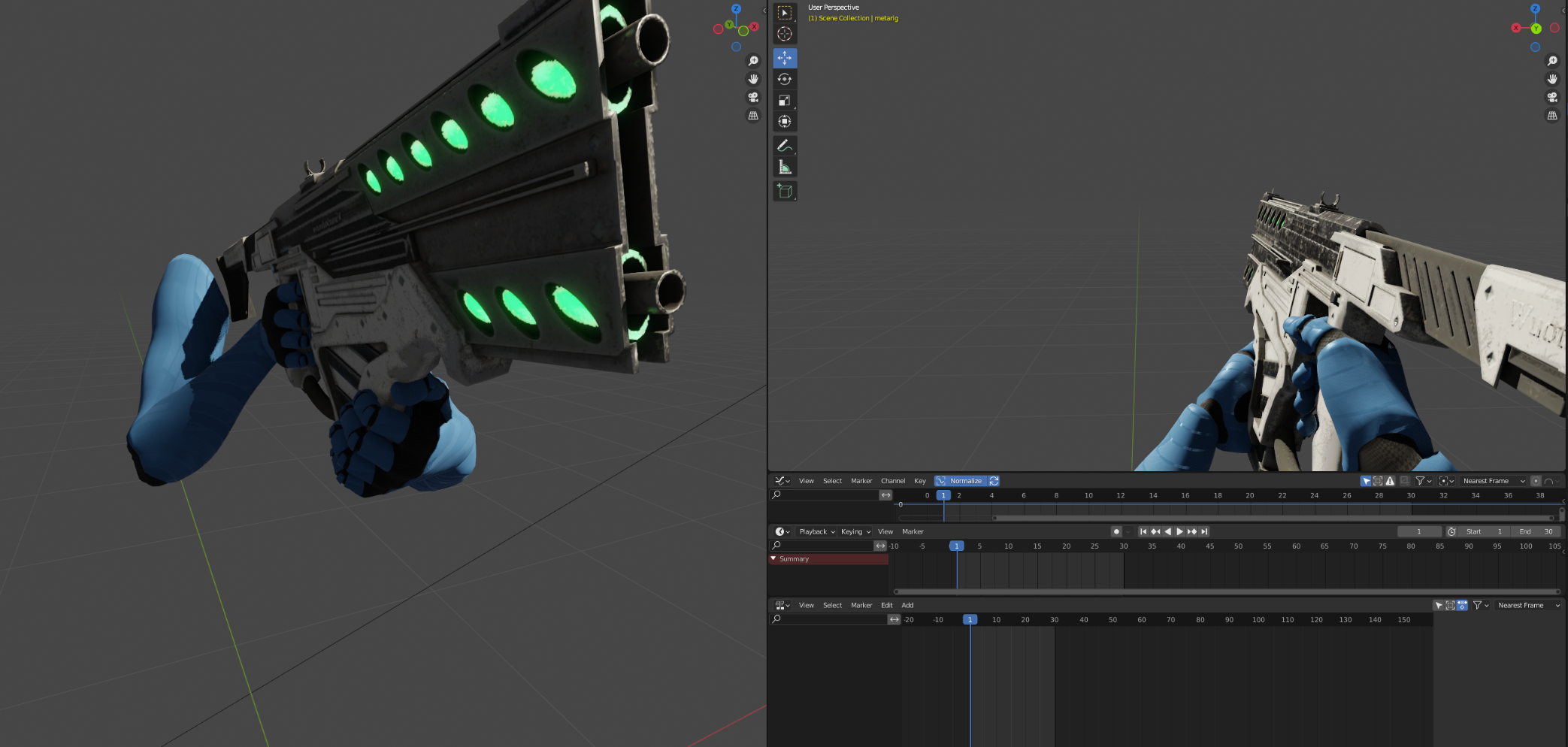This screenshot has height=747, width=1568.
Task: Toggle Only Show Selected in graph editor
Action: [1366, 481]
